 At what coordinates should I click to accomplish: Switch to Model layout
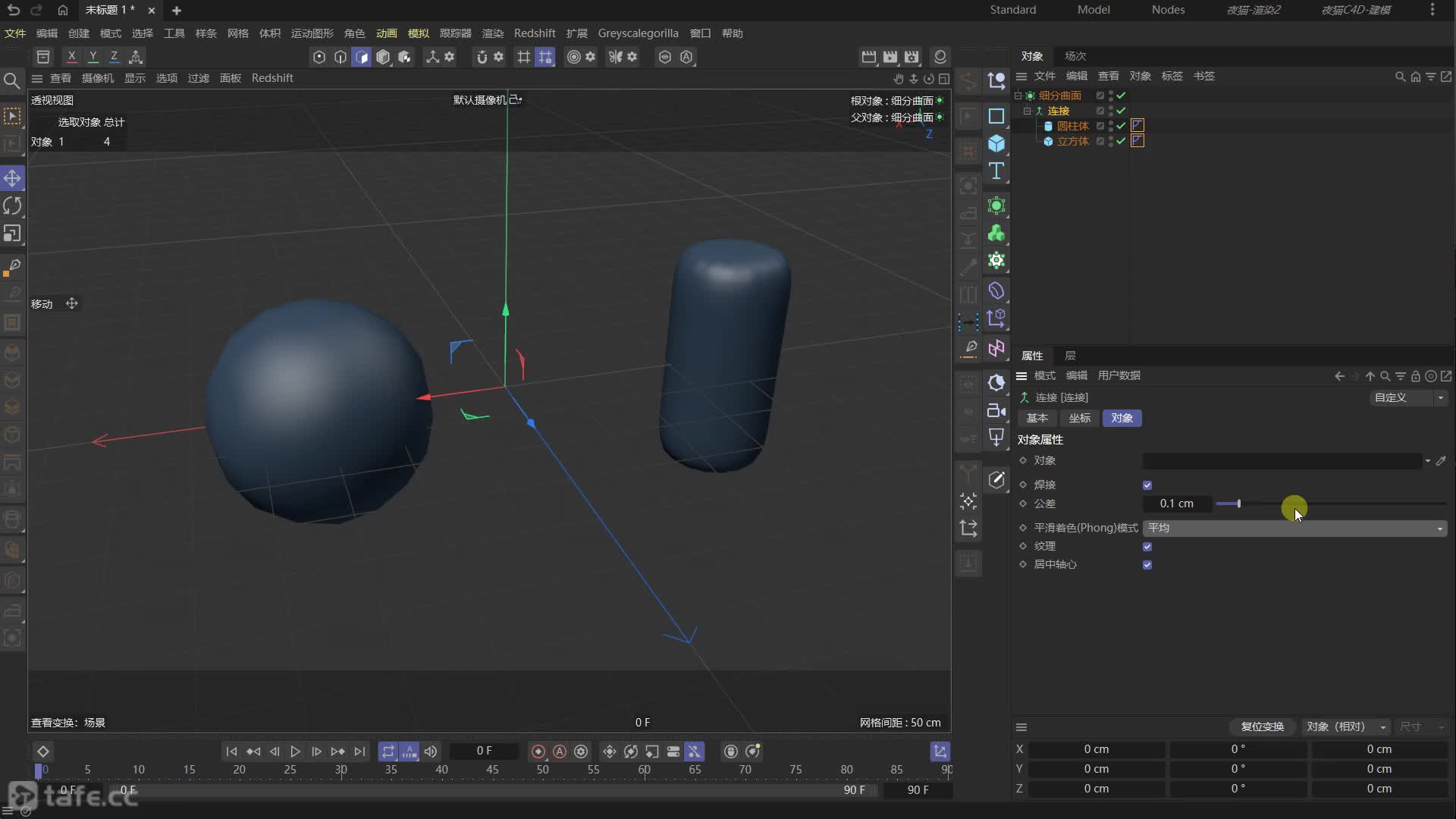[x=1094, y=10]
